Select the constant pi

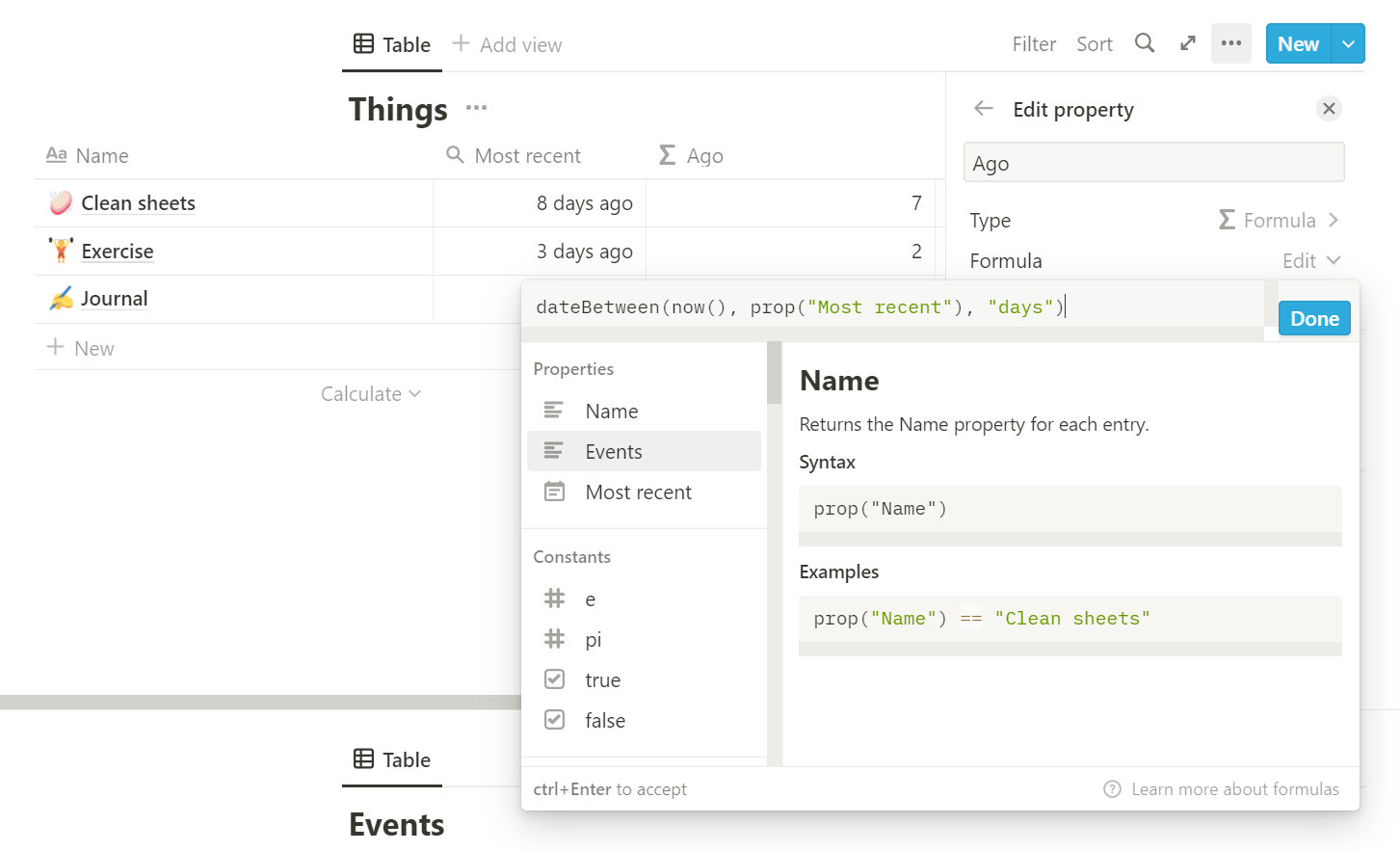coord(644,640)
